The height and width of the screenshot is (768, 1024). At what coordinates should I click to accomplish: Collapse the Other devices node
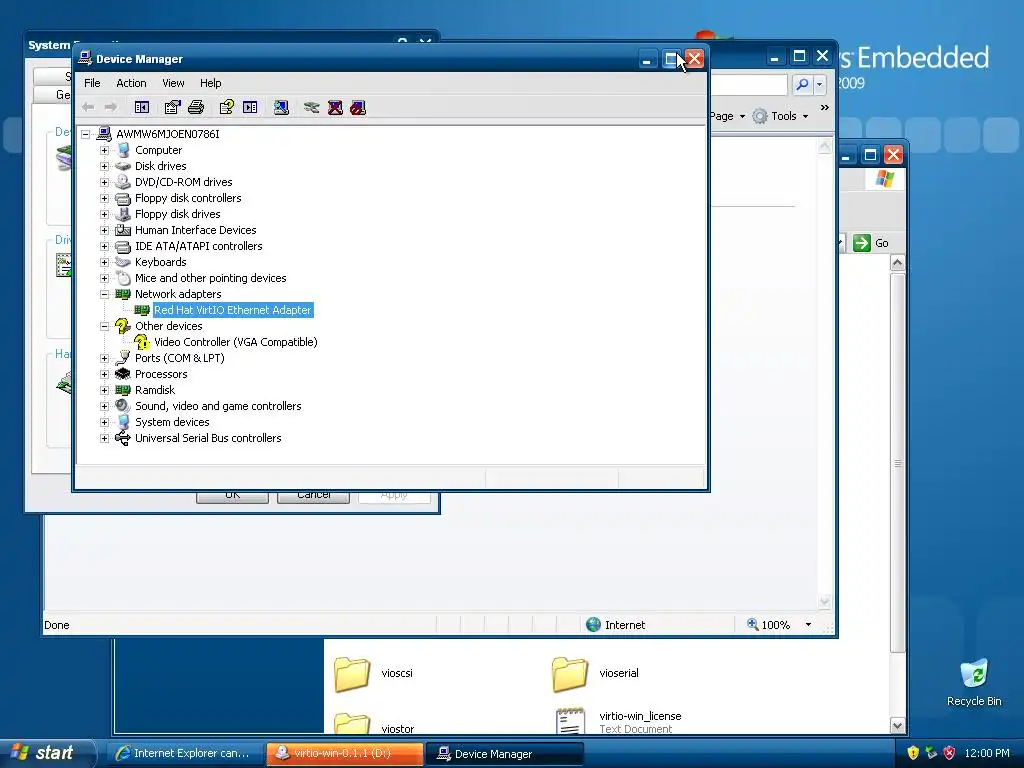point(104,327)
